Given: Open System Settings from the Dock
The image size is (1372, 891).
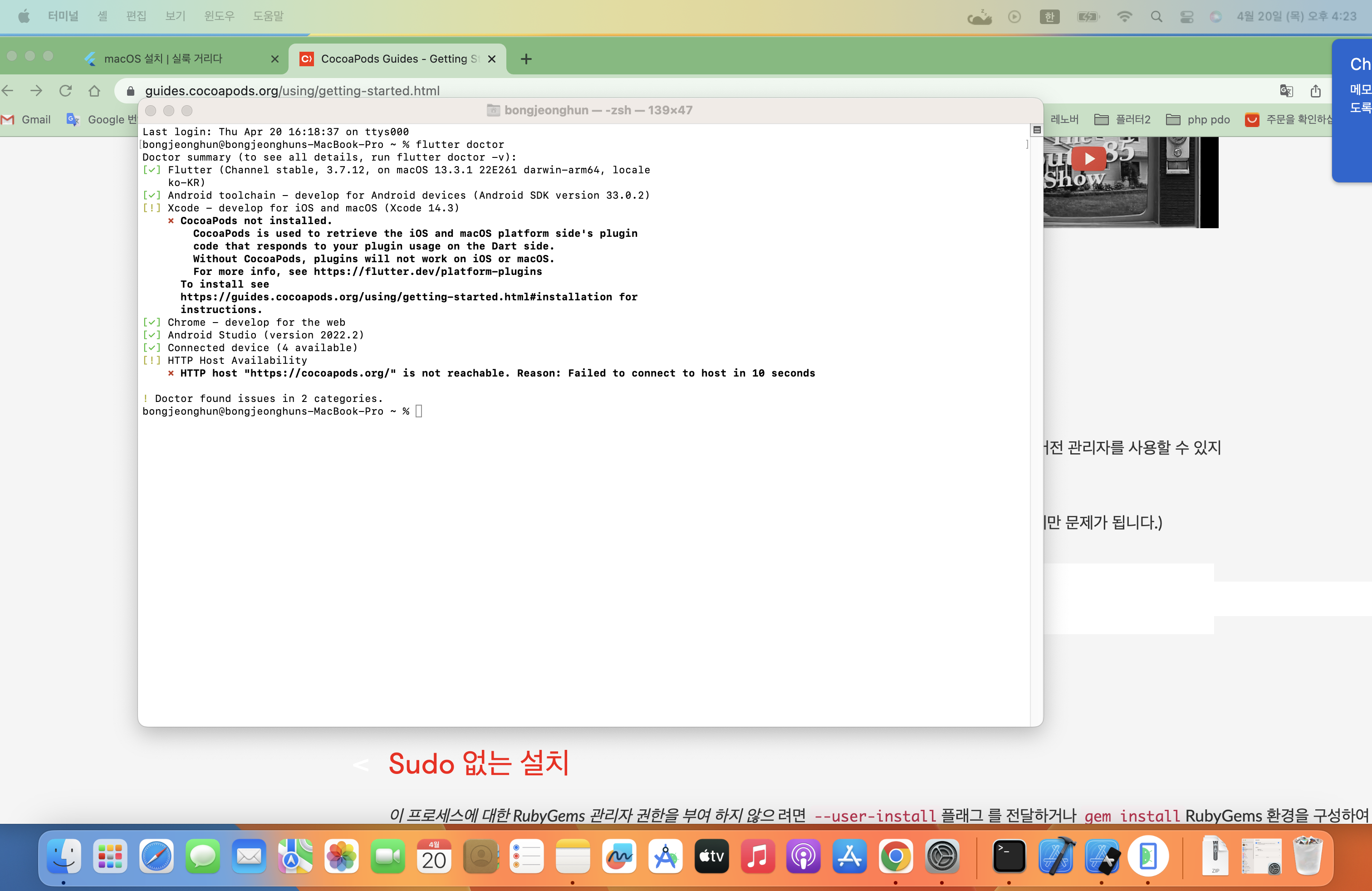Looking at the screenshot, I should click(x=942, y=857).
